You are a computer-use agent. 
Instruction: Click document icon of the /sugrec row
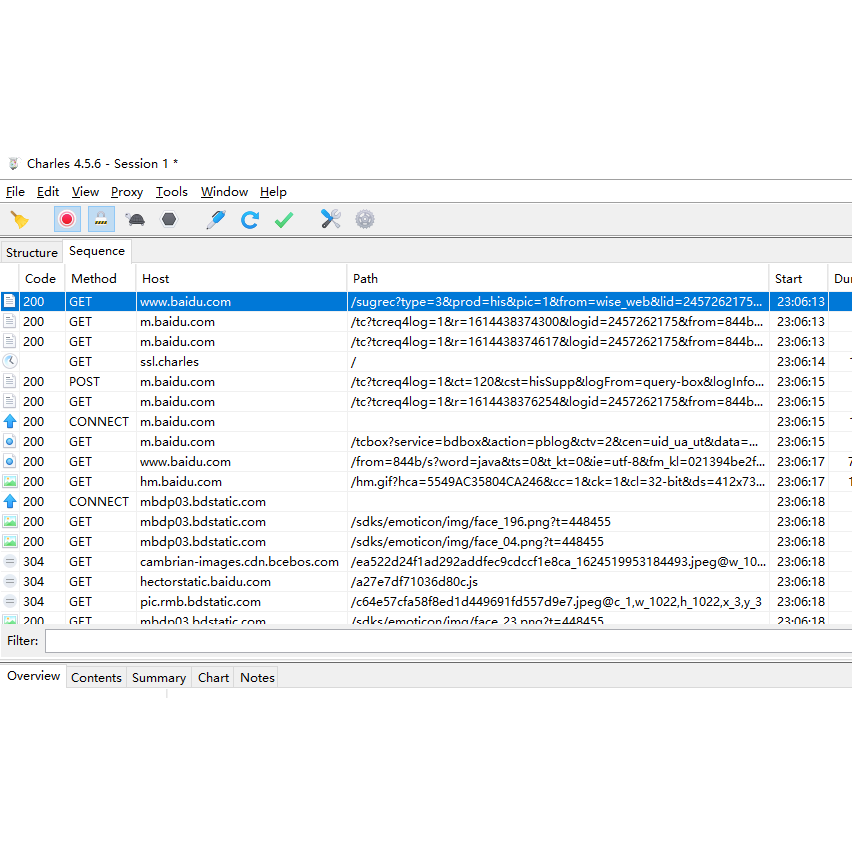point(10,302)
